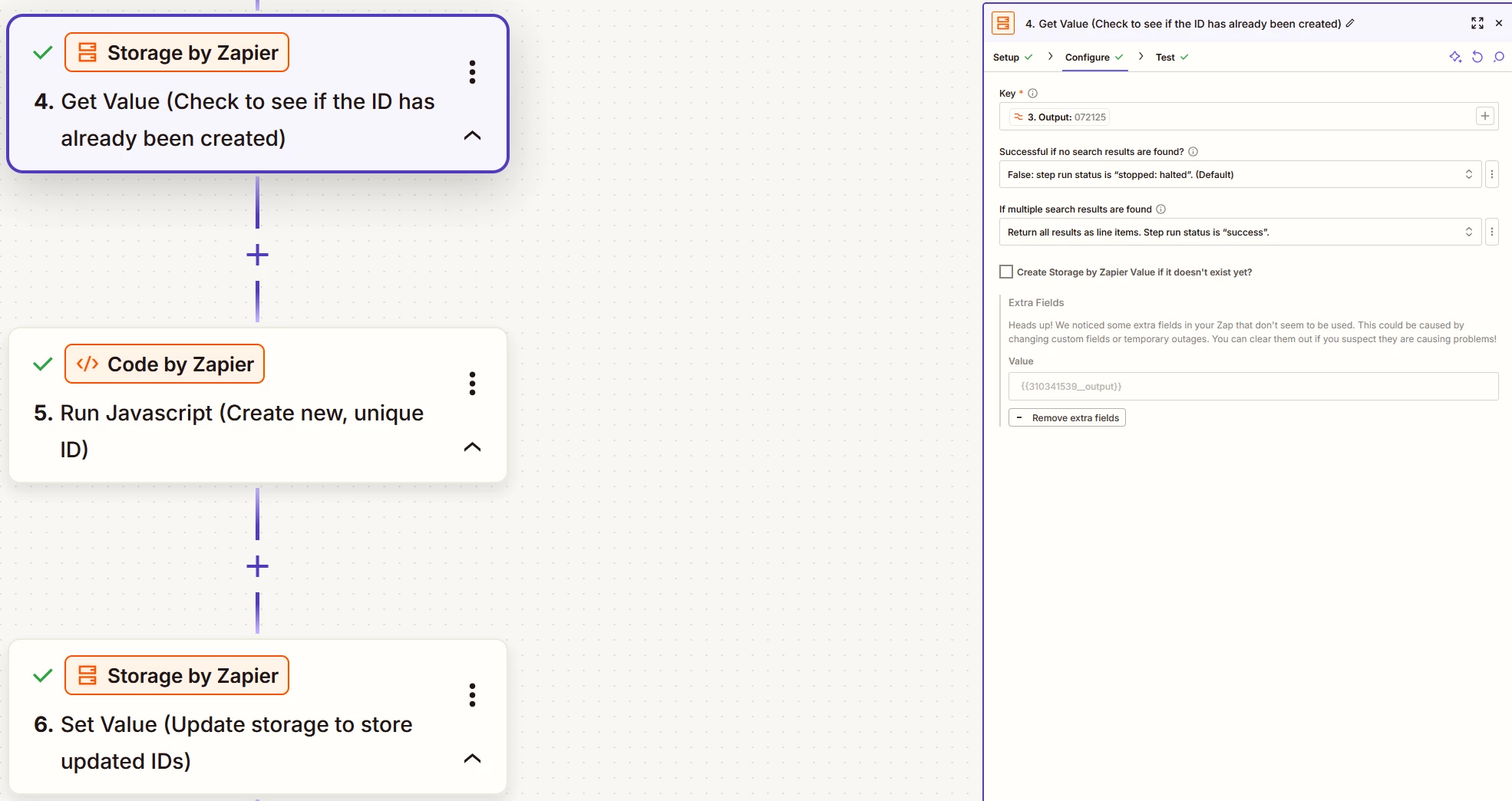Viewport: 1512px width, 801px height.
Task: Rename step using pencil edit icon
Action: [1350, 23]
